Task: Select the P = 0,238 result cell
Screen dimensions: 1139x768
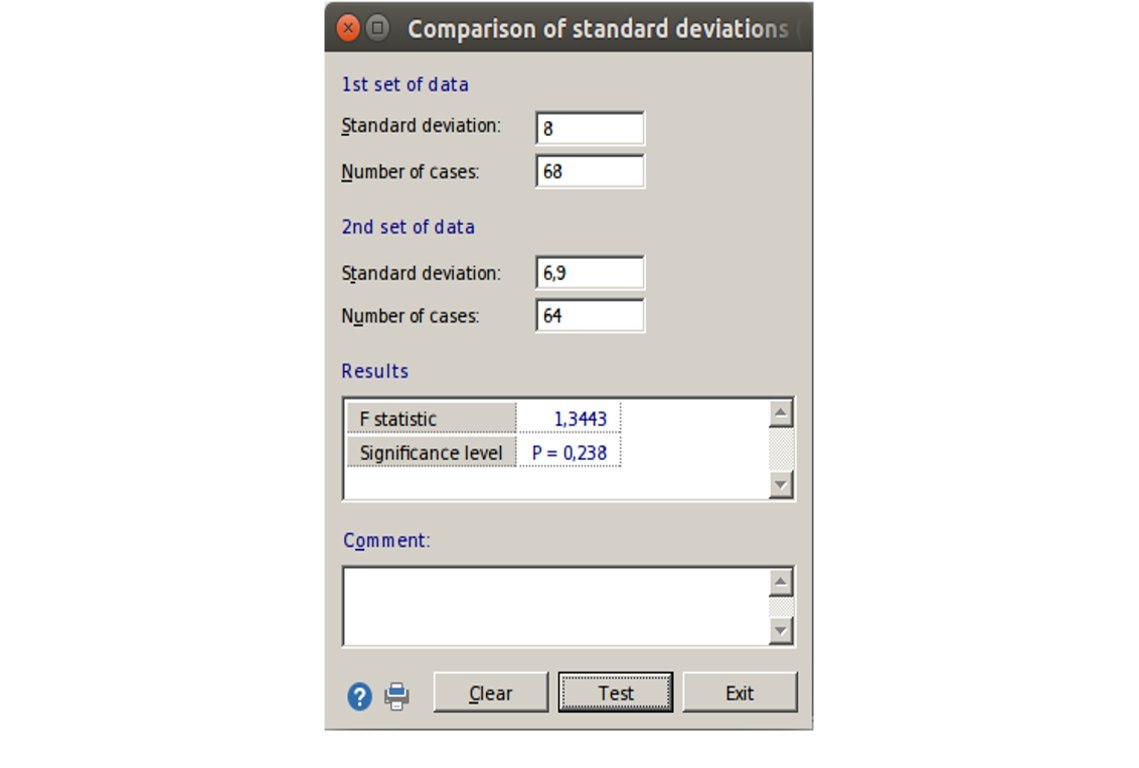Action: [x=569, y=453]
